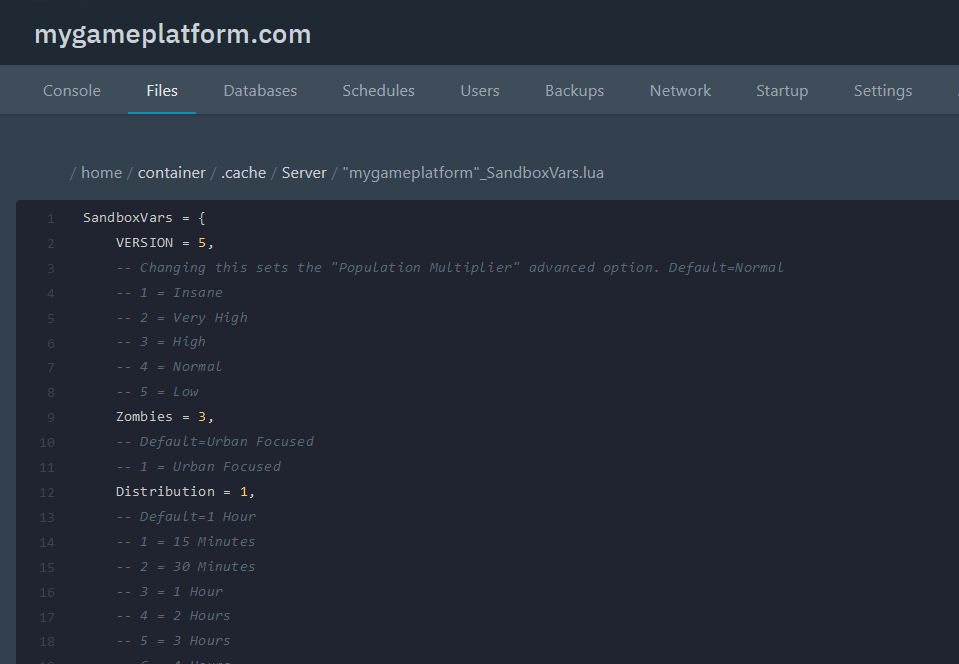Click the Population Multiplier comment line
This screenshot has height=664, width=959.
(x=450, y=268)
